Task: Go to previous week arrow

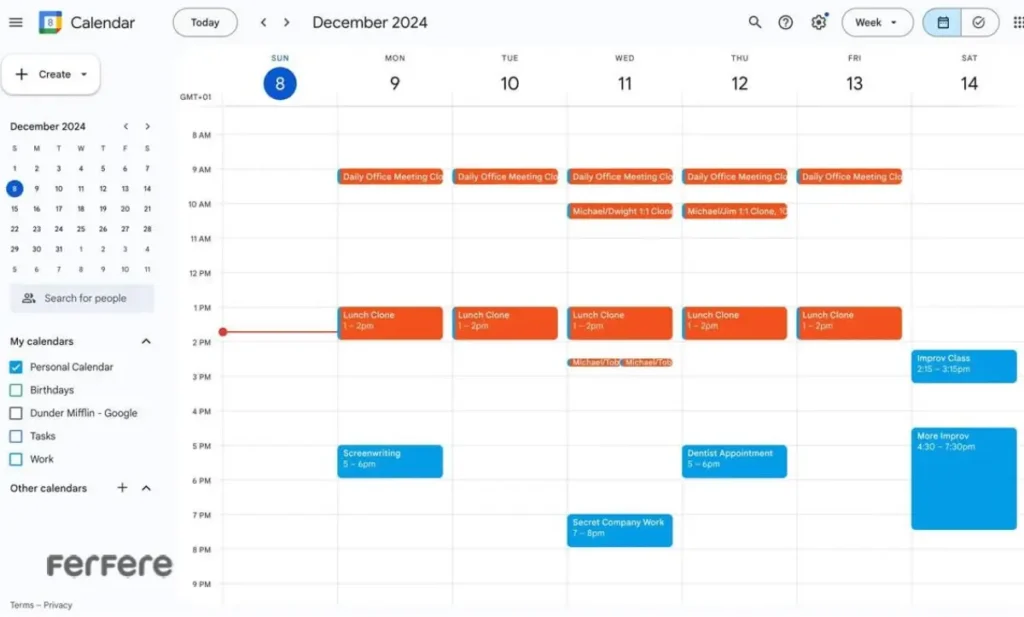Action: (264, 22)
